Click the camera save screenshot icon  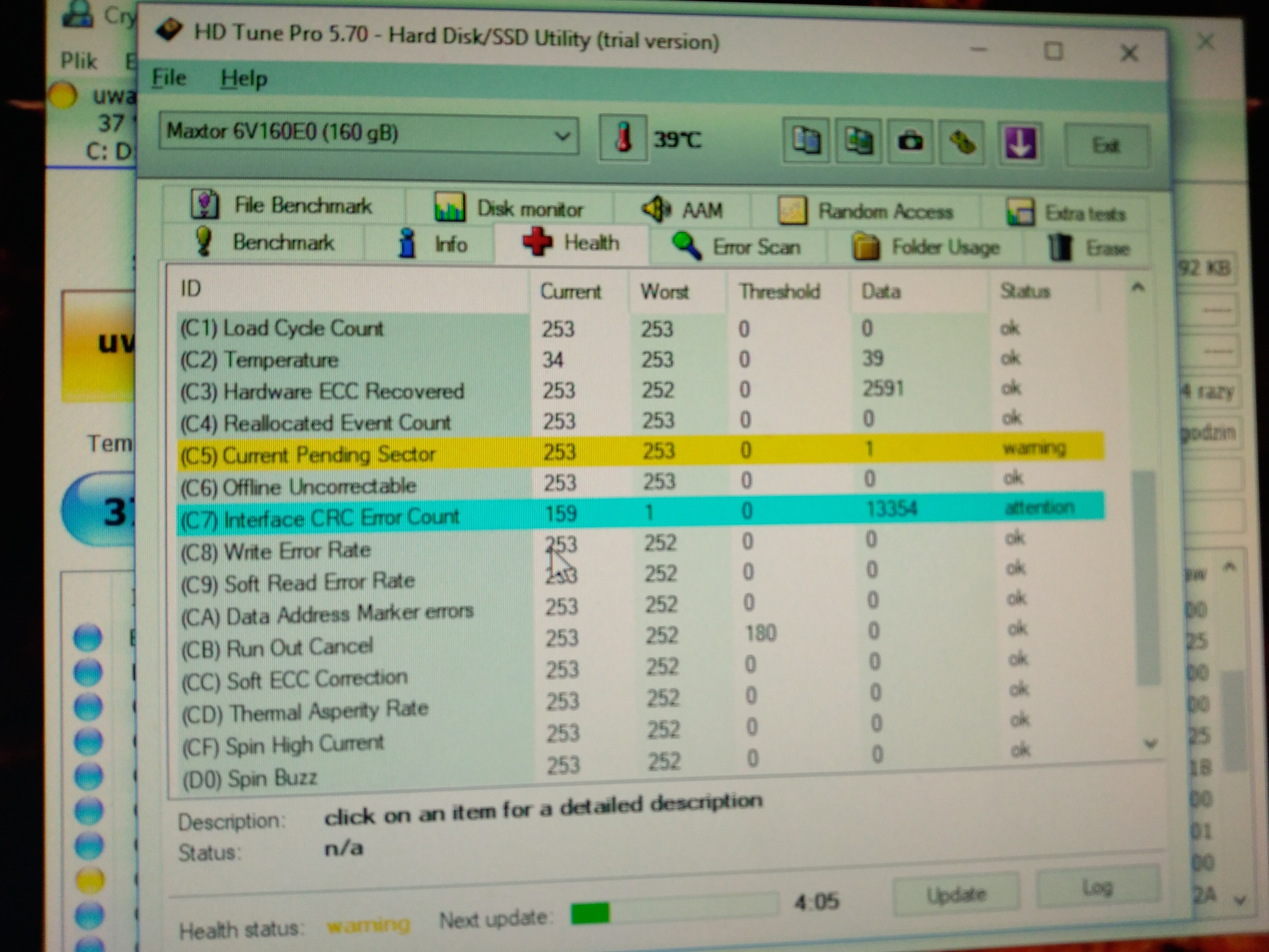(x=910, y=142)
